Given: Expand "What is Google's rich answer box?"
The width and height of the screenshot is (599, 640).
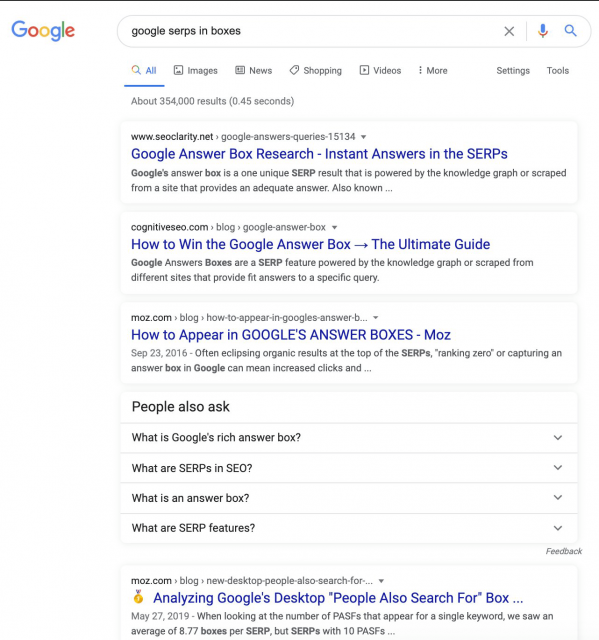Looking at the screenshot, I should pos(349,438).
